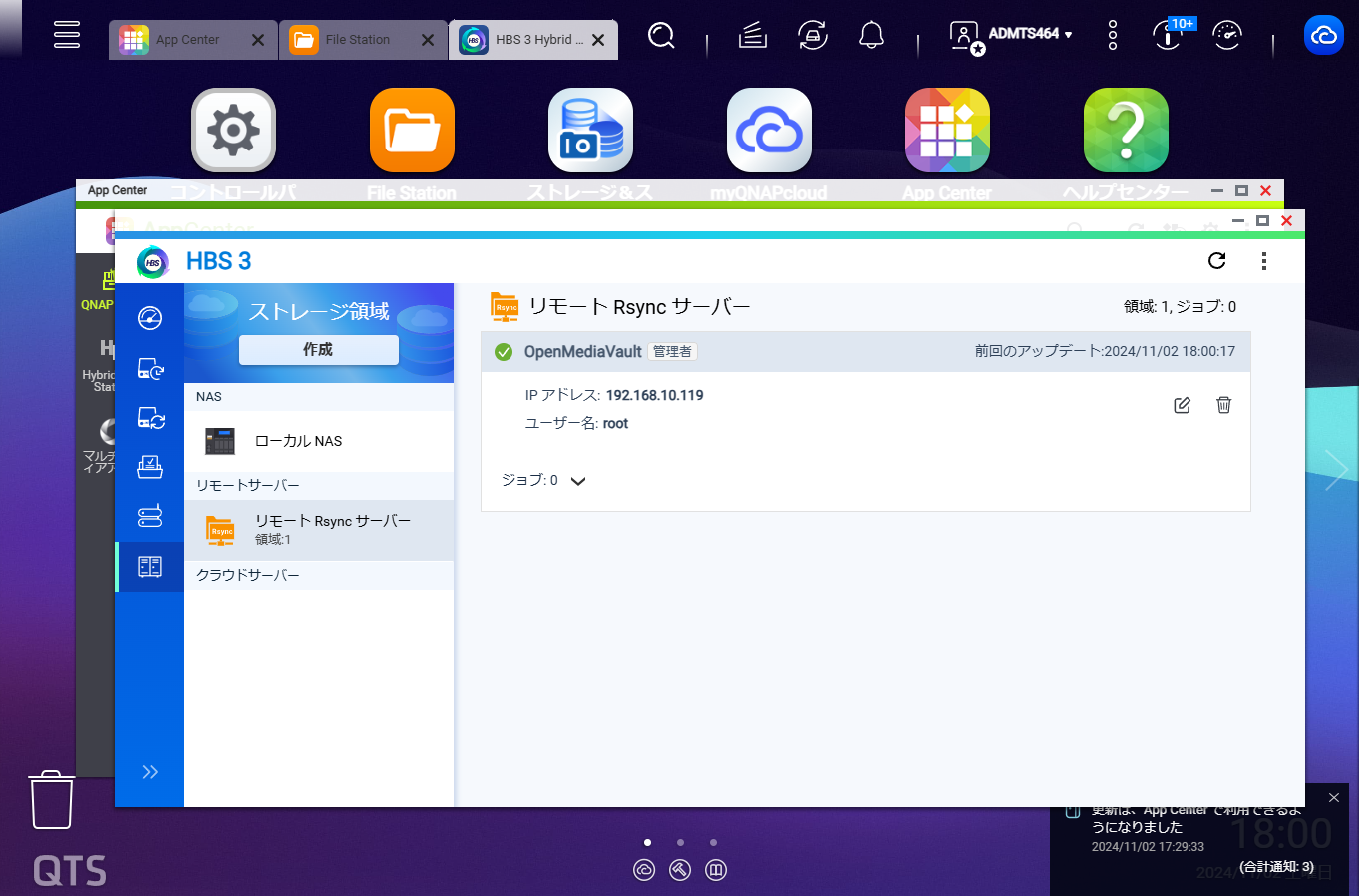Image resolution: width=1359 pixels, height=896 pixels.
Task: Click the hammer utility icon at desktop bottom
Action: pos(680,870)
